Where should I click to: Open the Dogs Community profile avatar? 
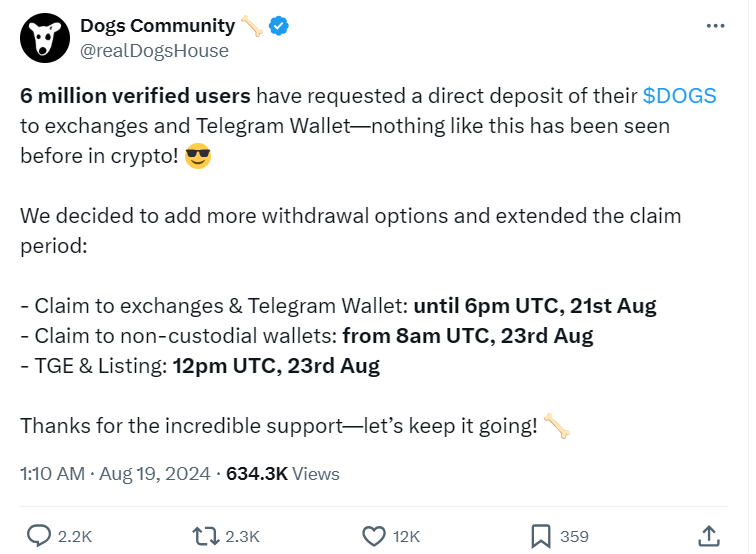[43, 39]
